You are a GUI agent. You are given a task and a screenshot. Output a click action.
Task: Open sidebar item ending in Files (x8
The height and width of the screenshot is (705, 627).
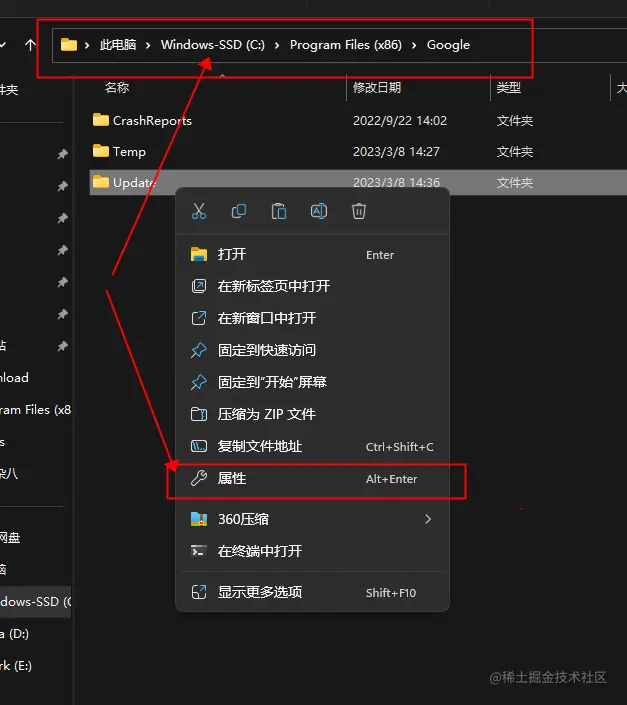(36, 410)
